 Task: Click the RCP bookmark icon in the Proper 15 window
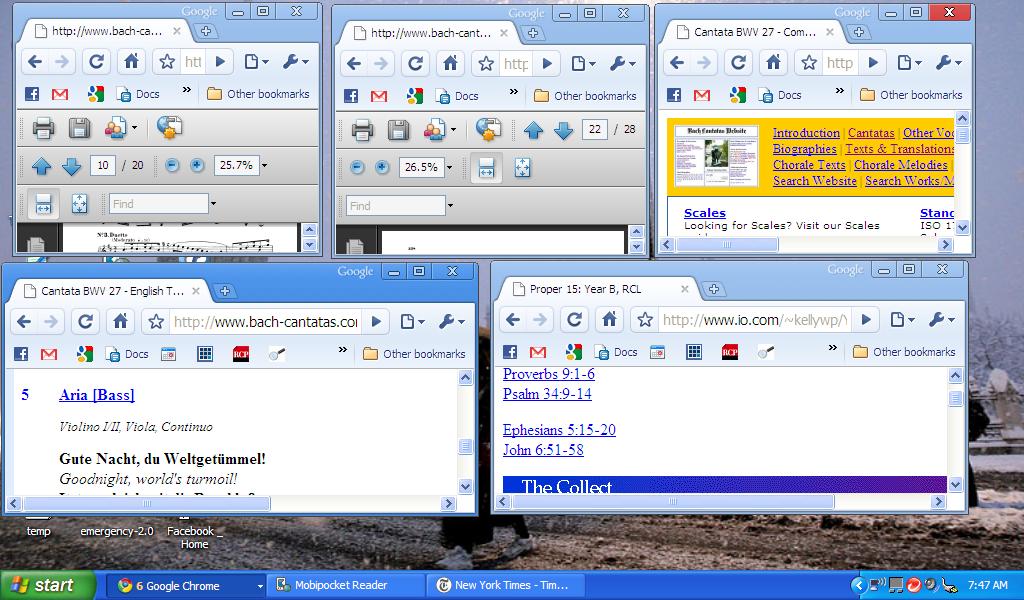729,352
